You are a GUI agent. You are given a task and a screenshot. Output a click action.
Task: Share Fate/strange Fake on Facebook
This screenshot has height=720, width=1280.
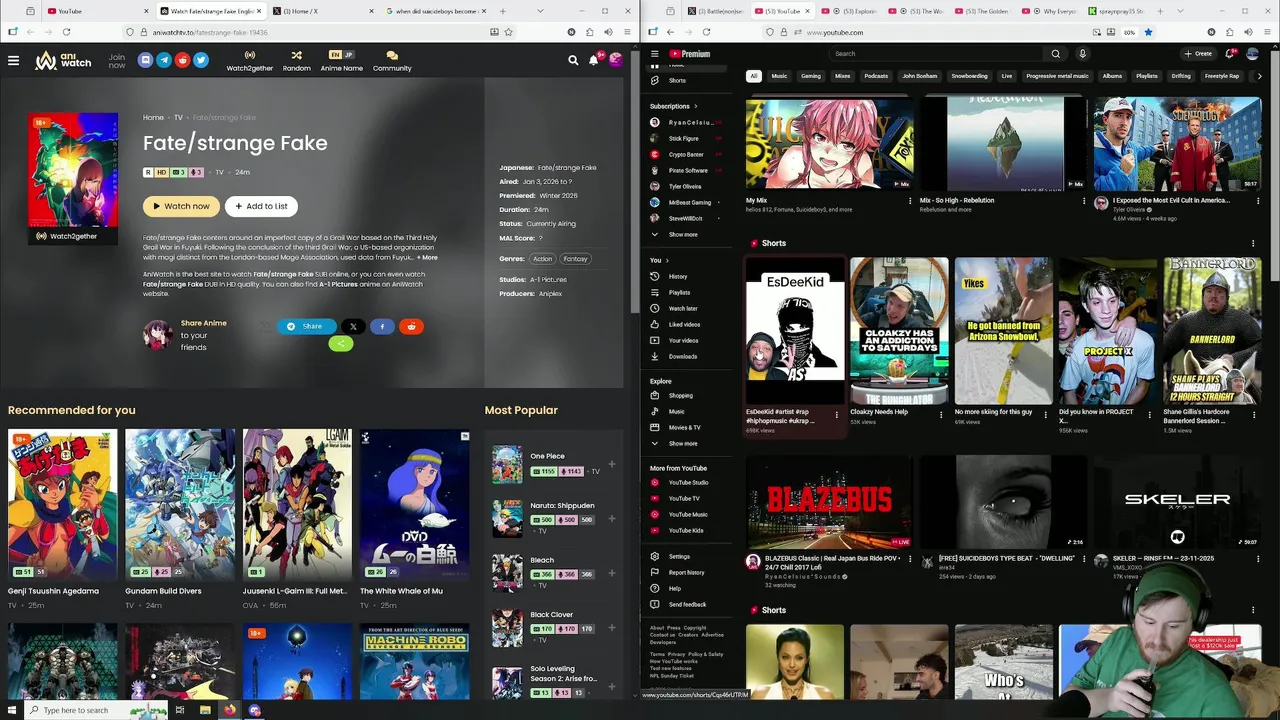(x=382, y=326)
